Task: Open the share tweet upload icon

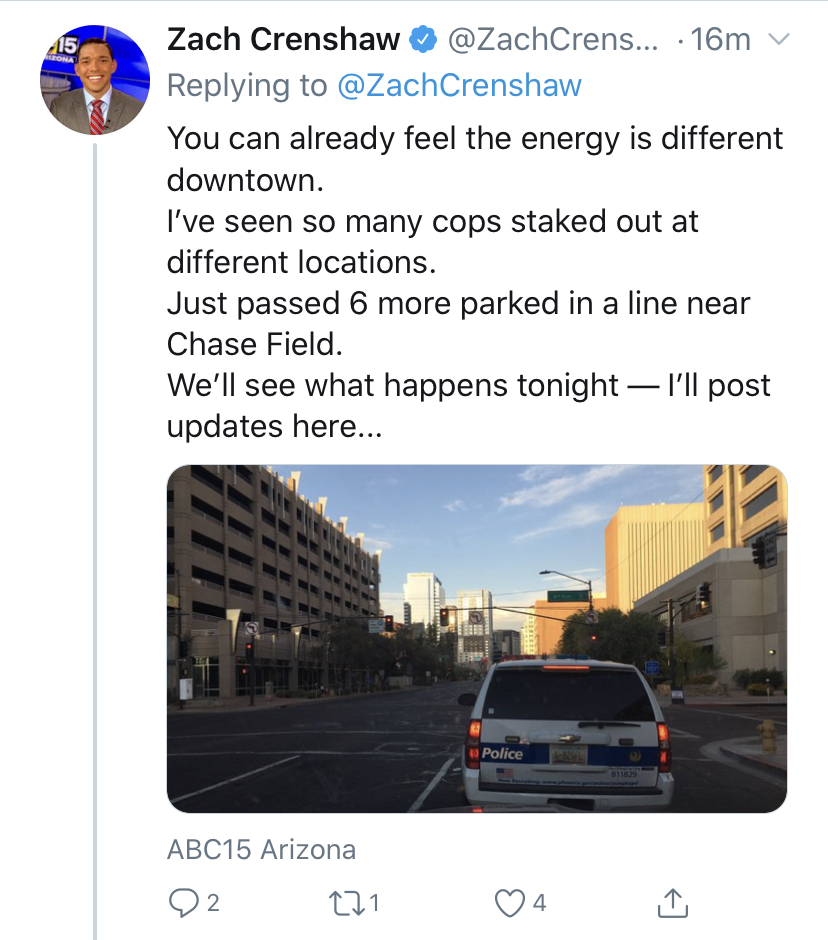Action: (x=673, y=902)
